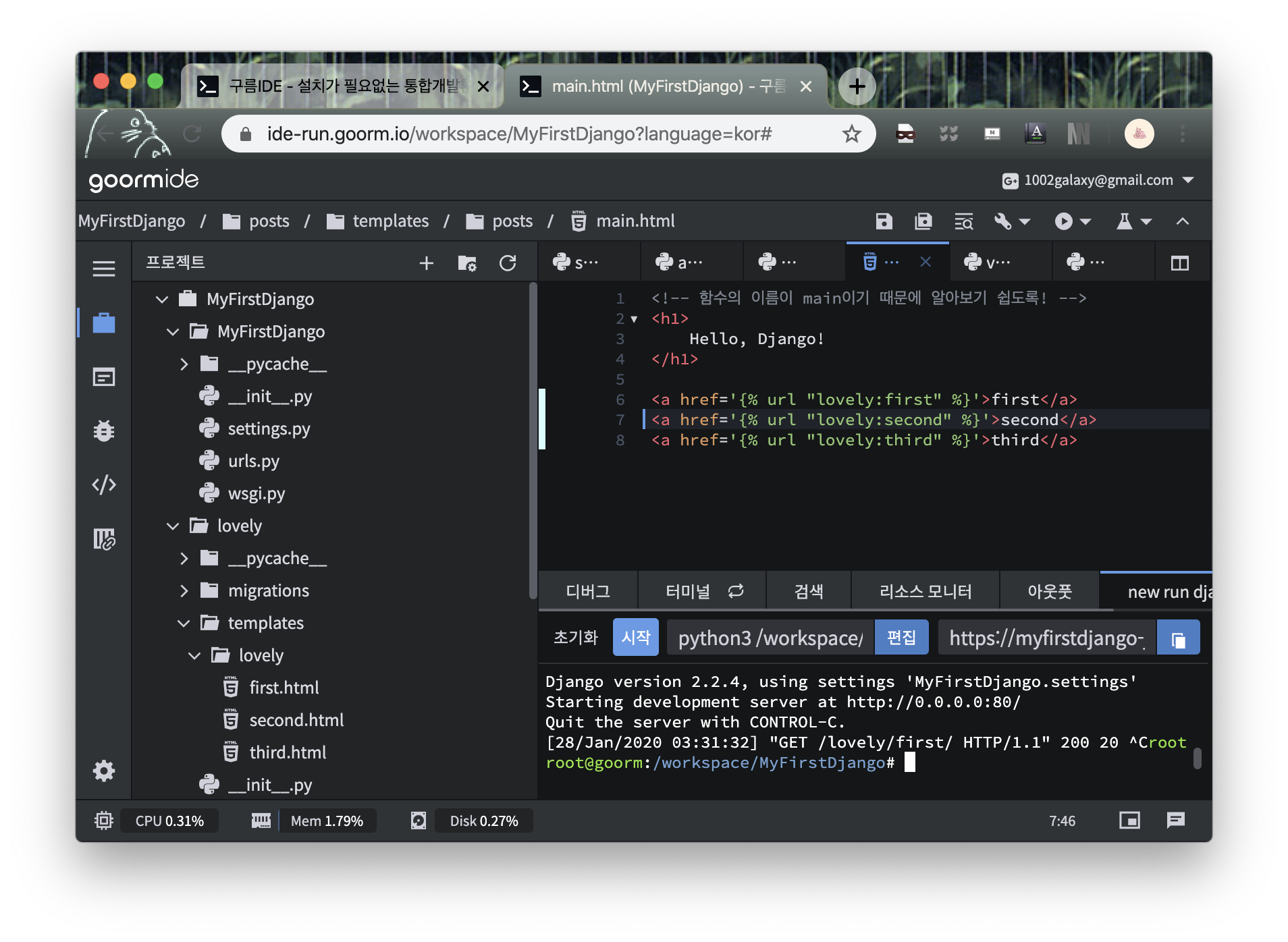This screenshot has width=1288, height=942.
Task: Open a new browser tab
Action: pyautogui.click(x=857, y=86)
